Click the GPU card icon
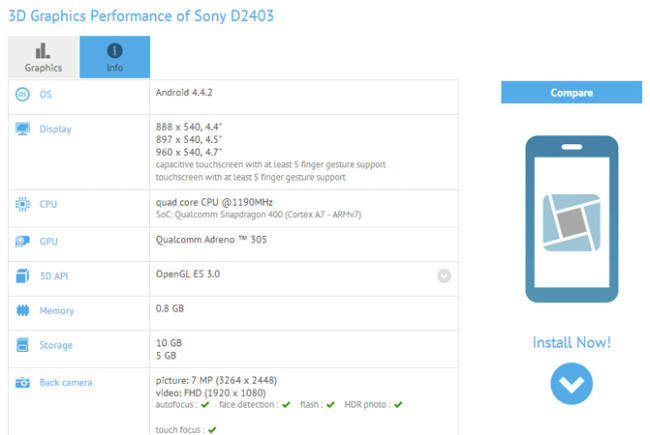This screenshot has height=435, width=650. click(22, 241)
